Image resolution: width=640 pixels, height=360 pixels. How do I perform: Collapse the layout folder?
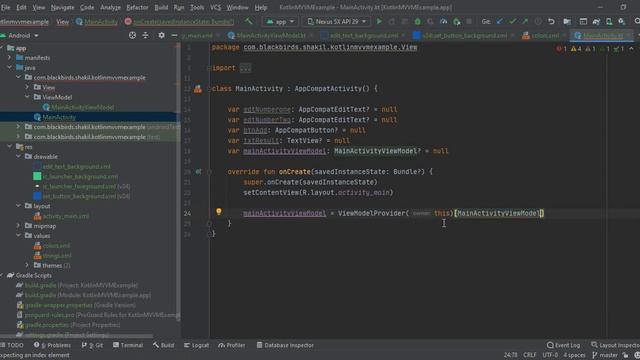click(18, 206)
